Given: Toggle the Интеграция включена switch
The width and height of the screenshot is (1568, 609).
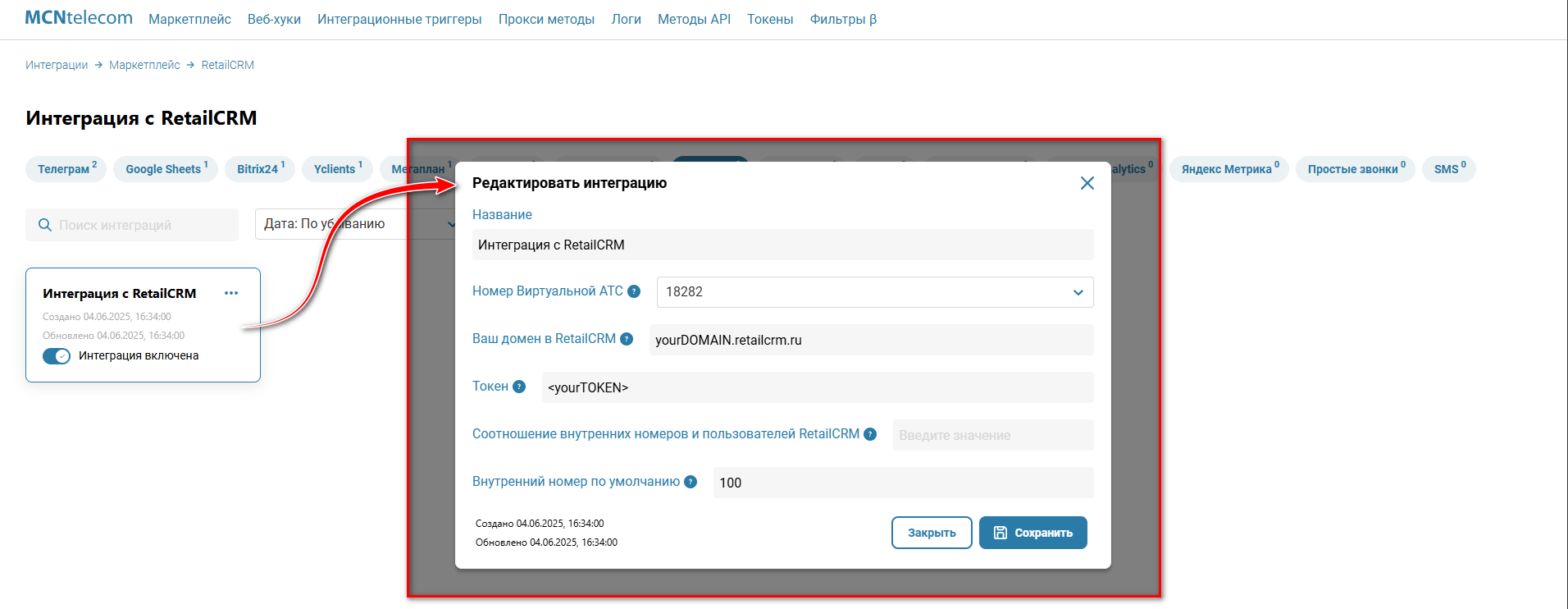Looking at the screenshot, I should pos(57,355).
